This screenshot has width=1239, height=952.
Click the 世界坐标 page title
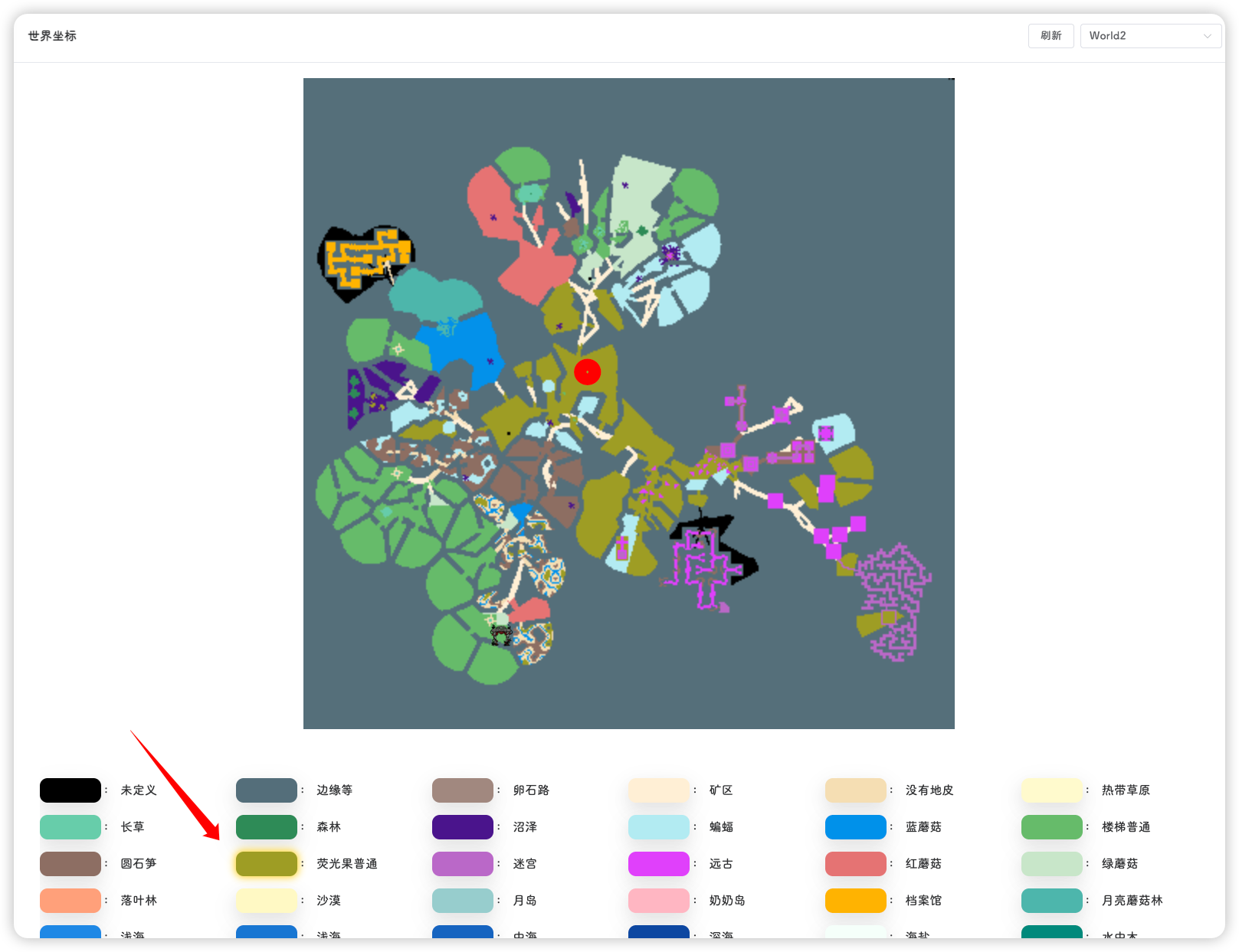click(52, 36)
